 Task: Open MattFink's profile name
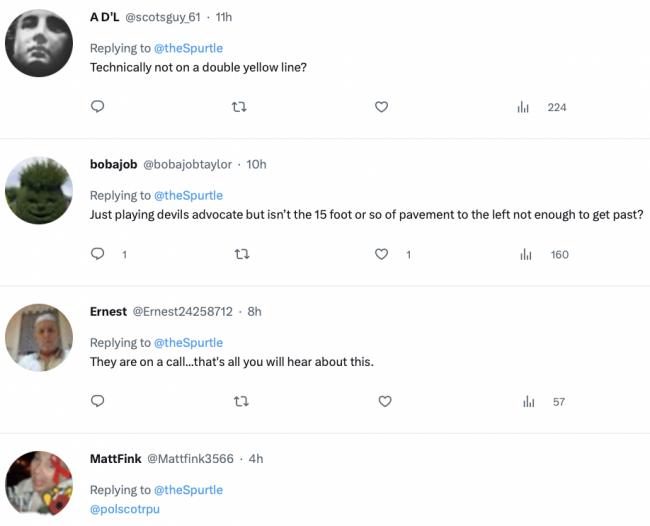click(116, 458)
